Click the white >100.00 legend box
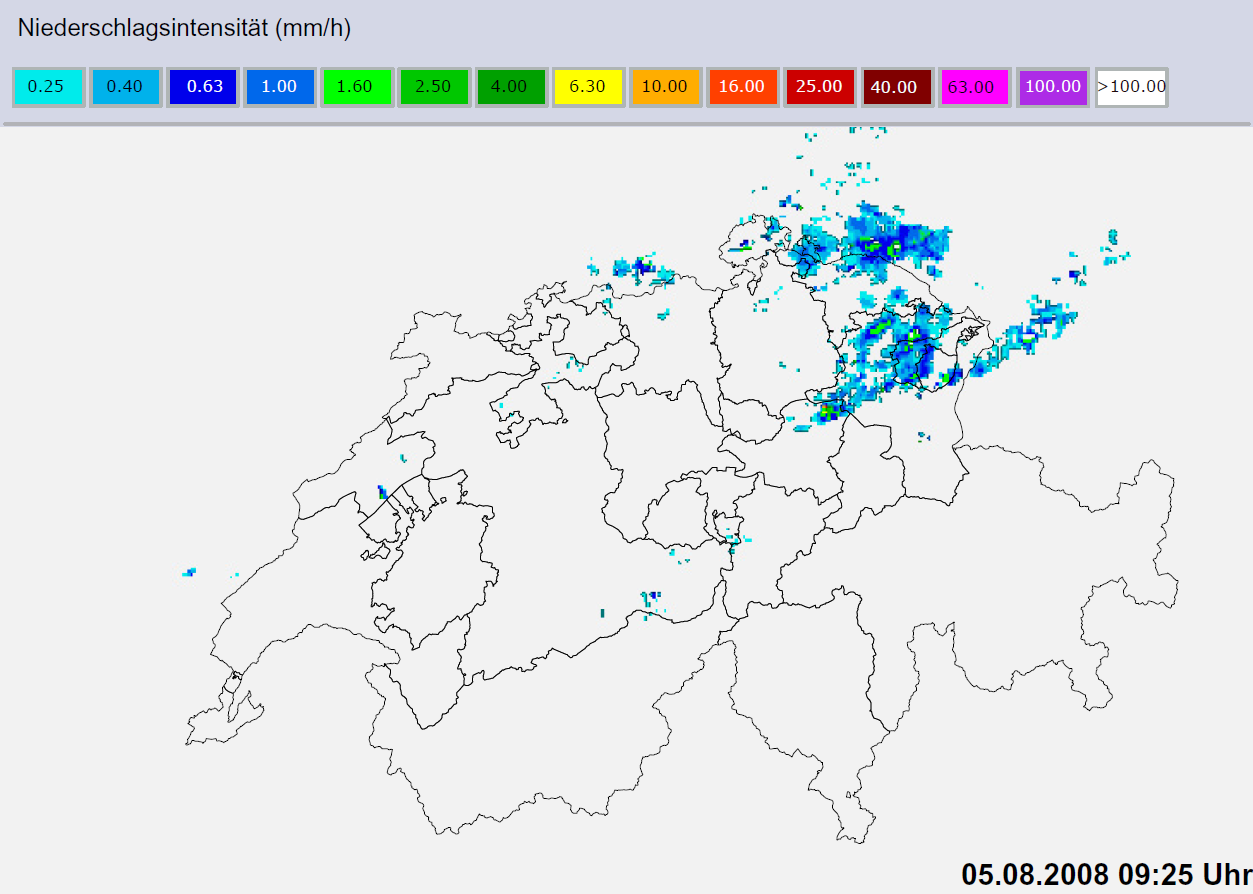 point(1131,87)
